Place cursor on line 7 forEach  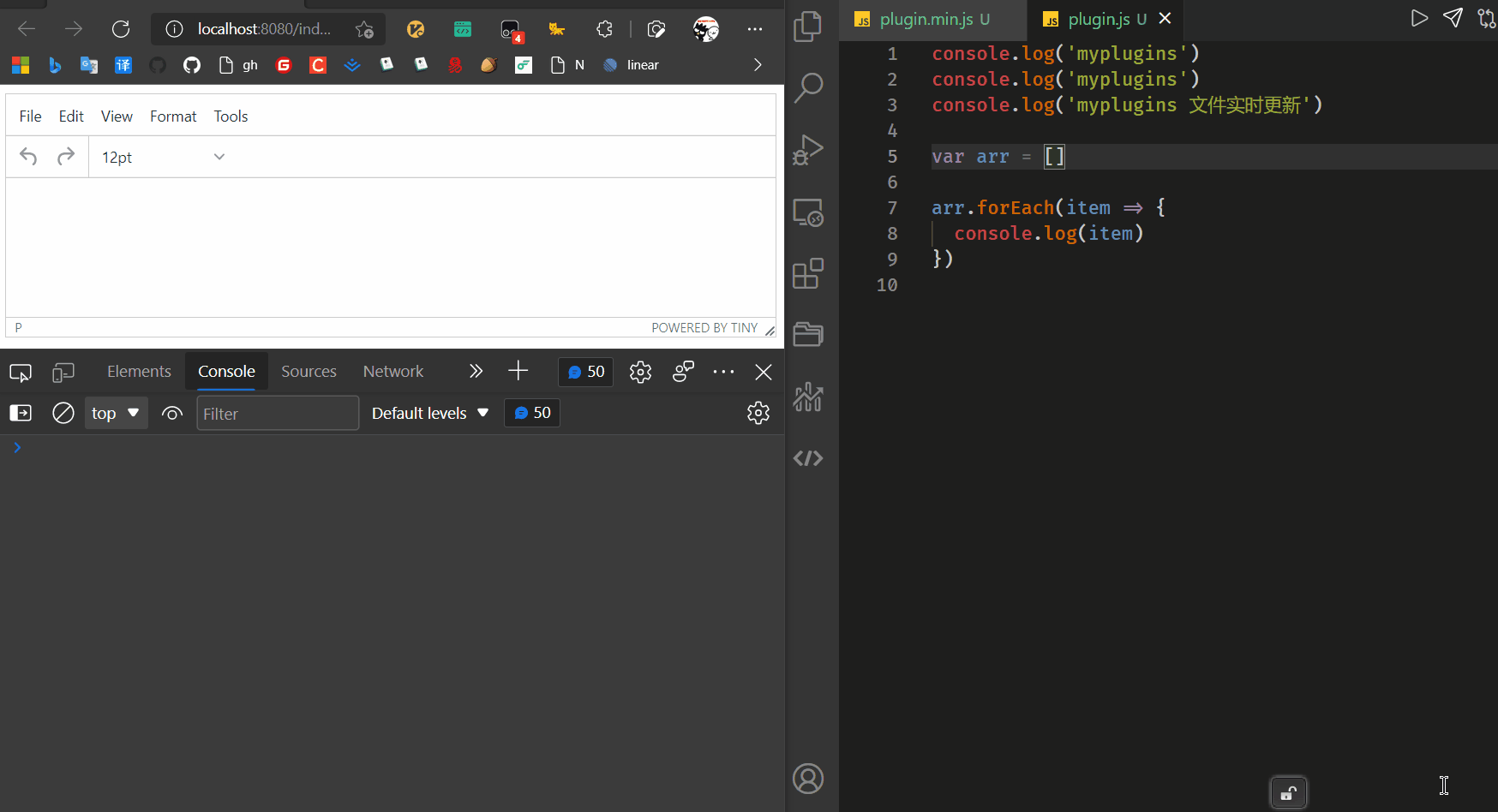pyautogui.click(x=1015, y=208)
